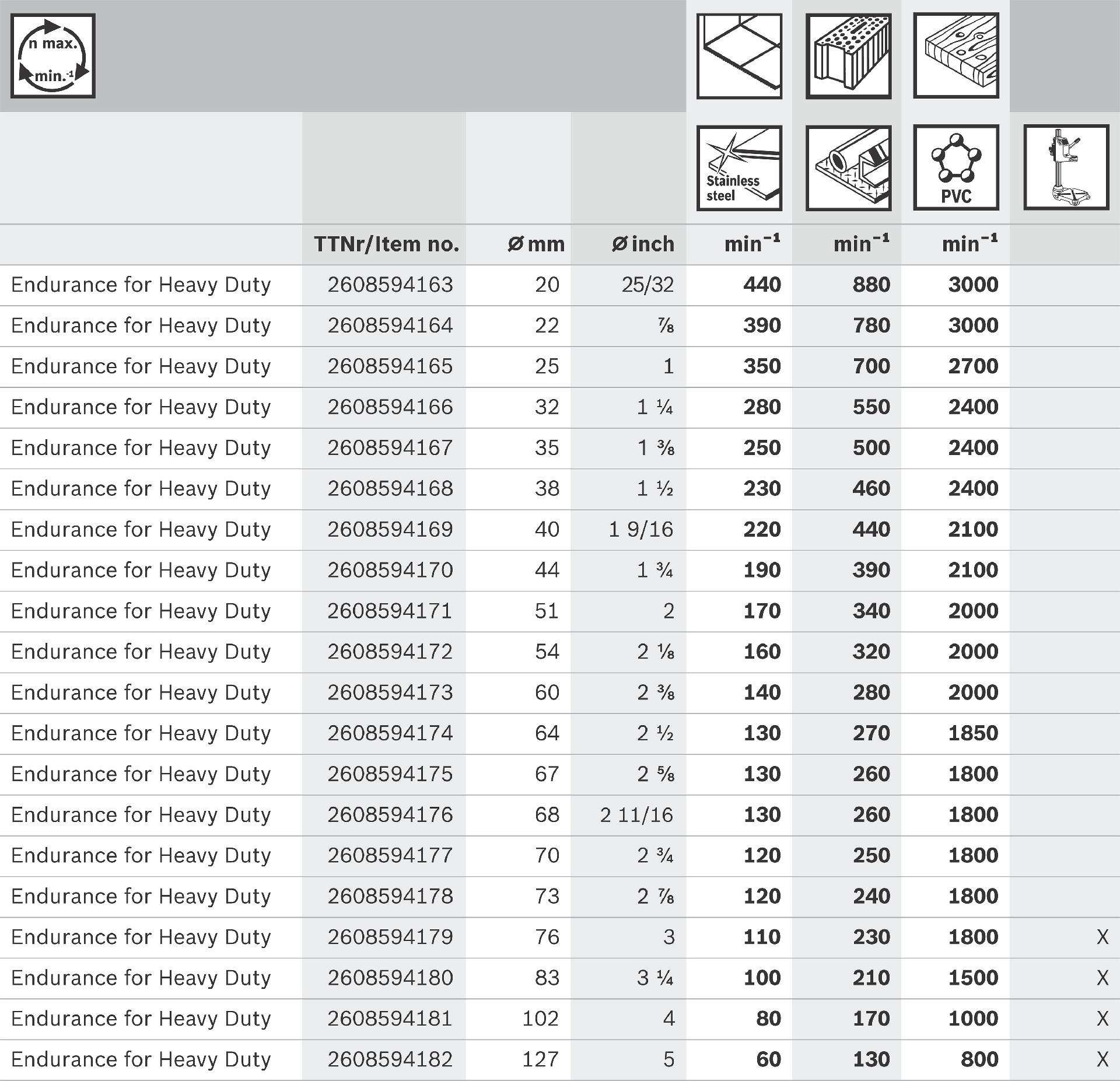Click the Ø inch column header
The width and height of the screenshot is (1120, 1081).
[643, 244]
